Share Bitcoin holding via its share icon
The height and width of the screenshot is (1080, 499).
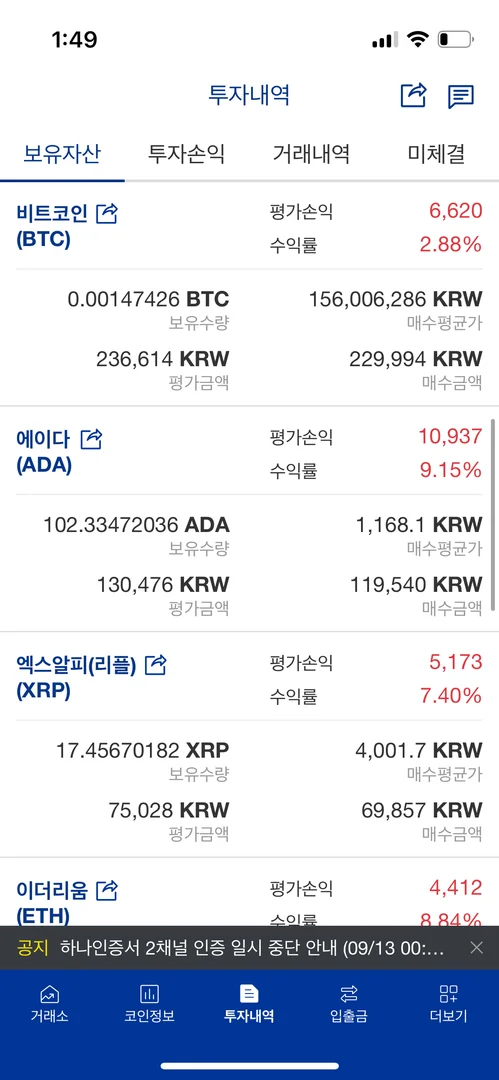pyautogui.click(x=107, y=214)
